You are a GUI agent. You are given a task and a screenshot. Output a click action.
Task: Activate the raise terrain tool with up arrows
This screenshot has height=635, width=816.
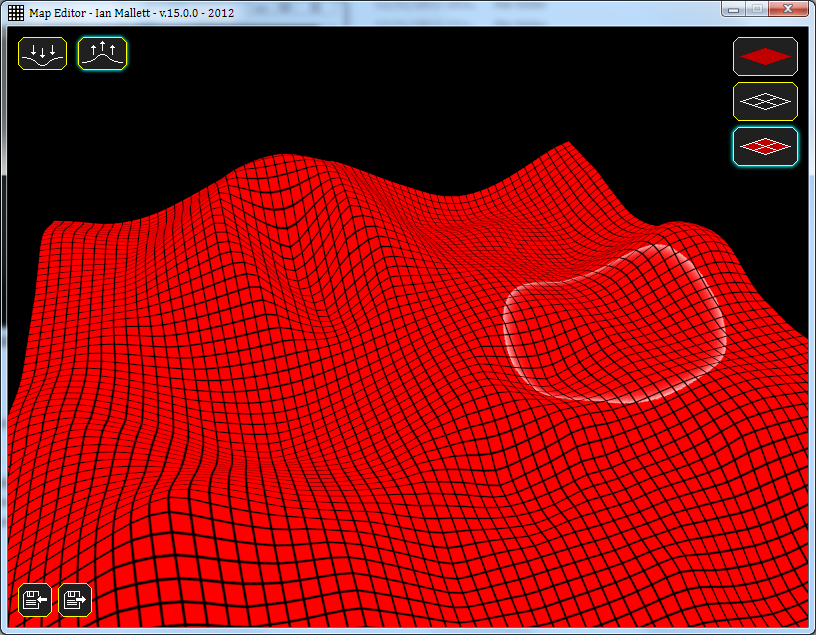[103, 53]
